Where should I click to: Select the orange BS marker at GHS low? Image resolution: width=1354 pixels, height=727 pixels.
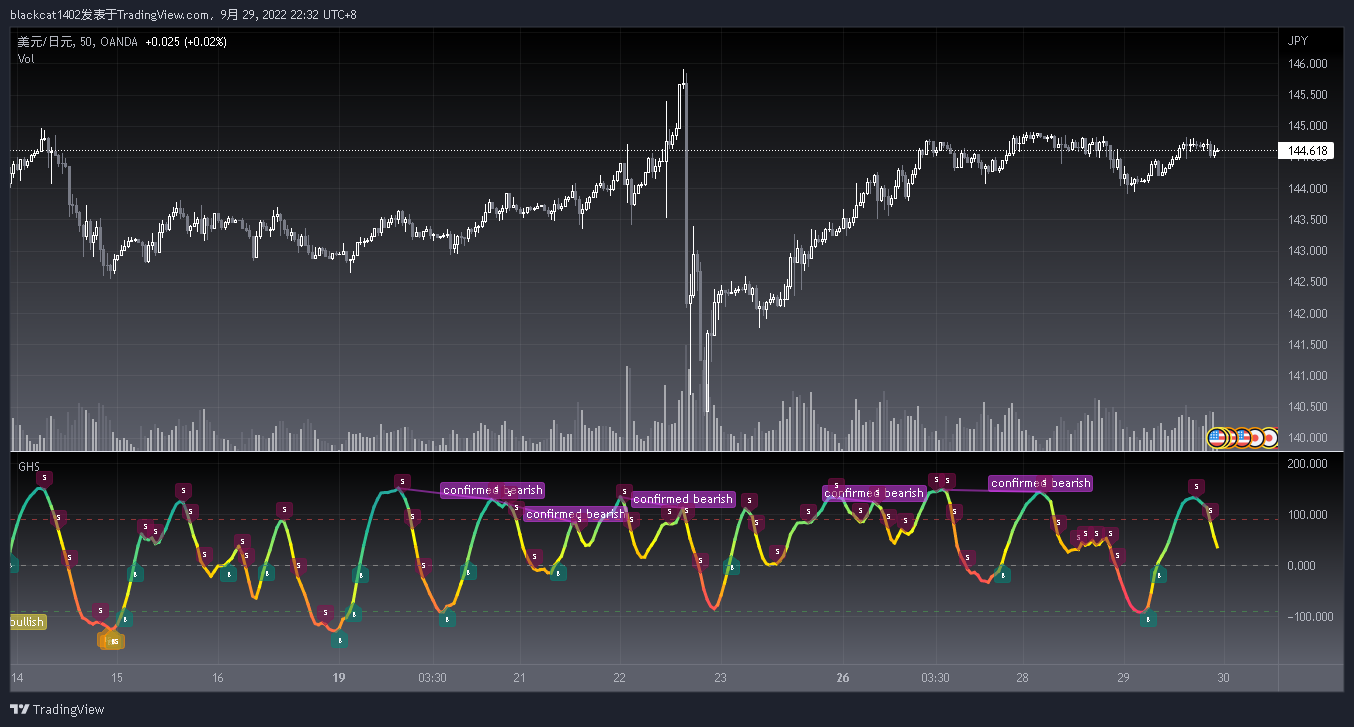tap(113, 641)
